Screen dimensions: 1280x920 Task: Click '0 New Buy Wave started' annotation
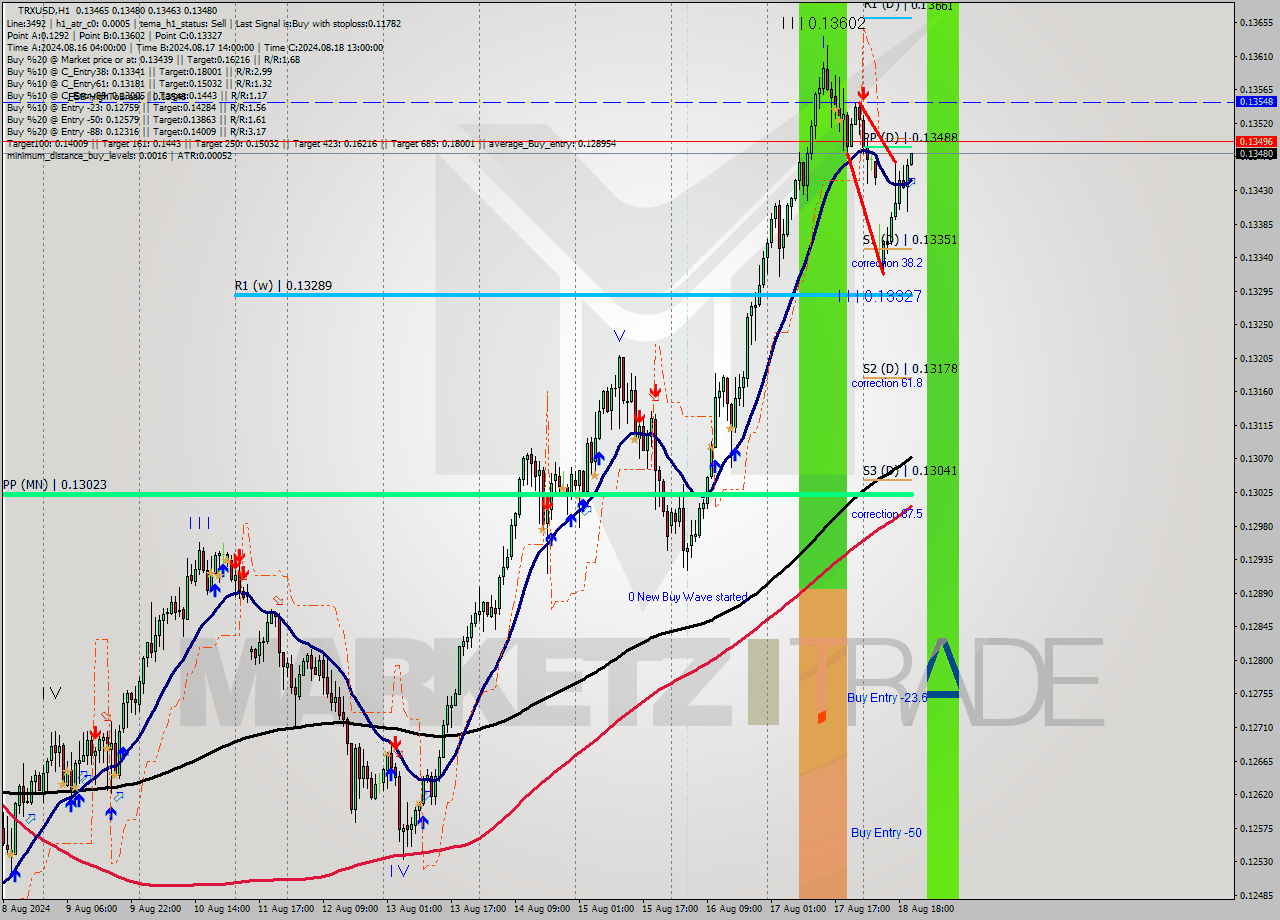pos(687,597)
